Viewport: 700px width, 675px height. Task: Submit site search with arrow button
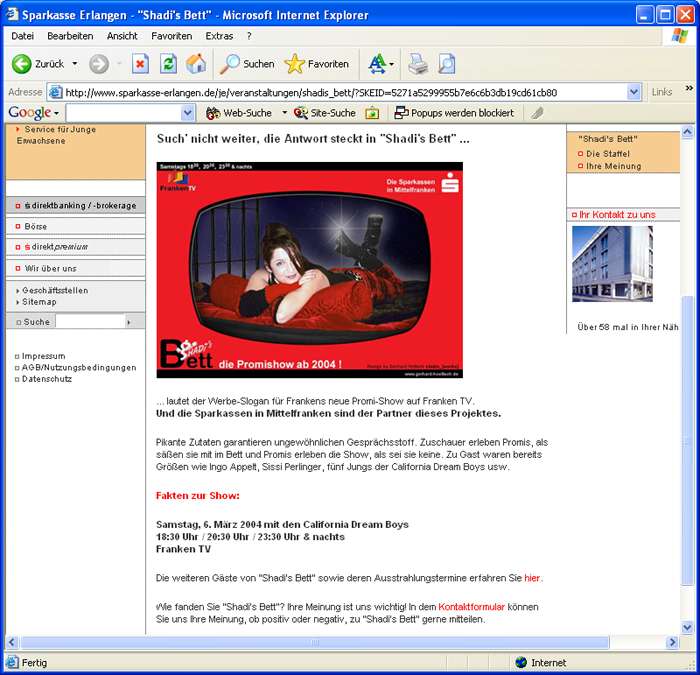click(129, 322)
